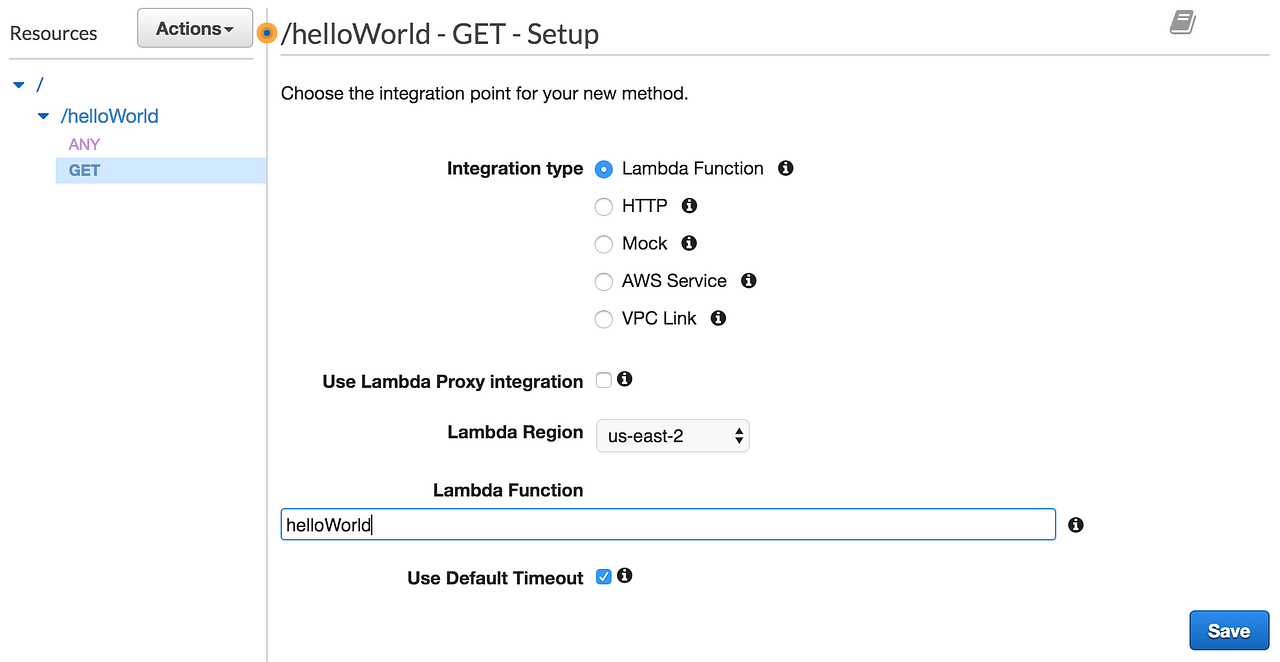Click the info icon next to Use Default Timeout

pos(624,576)
